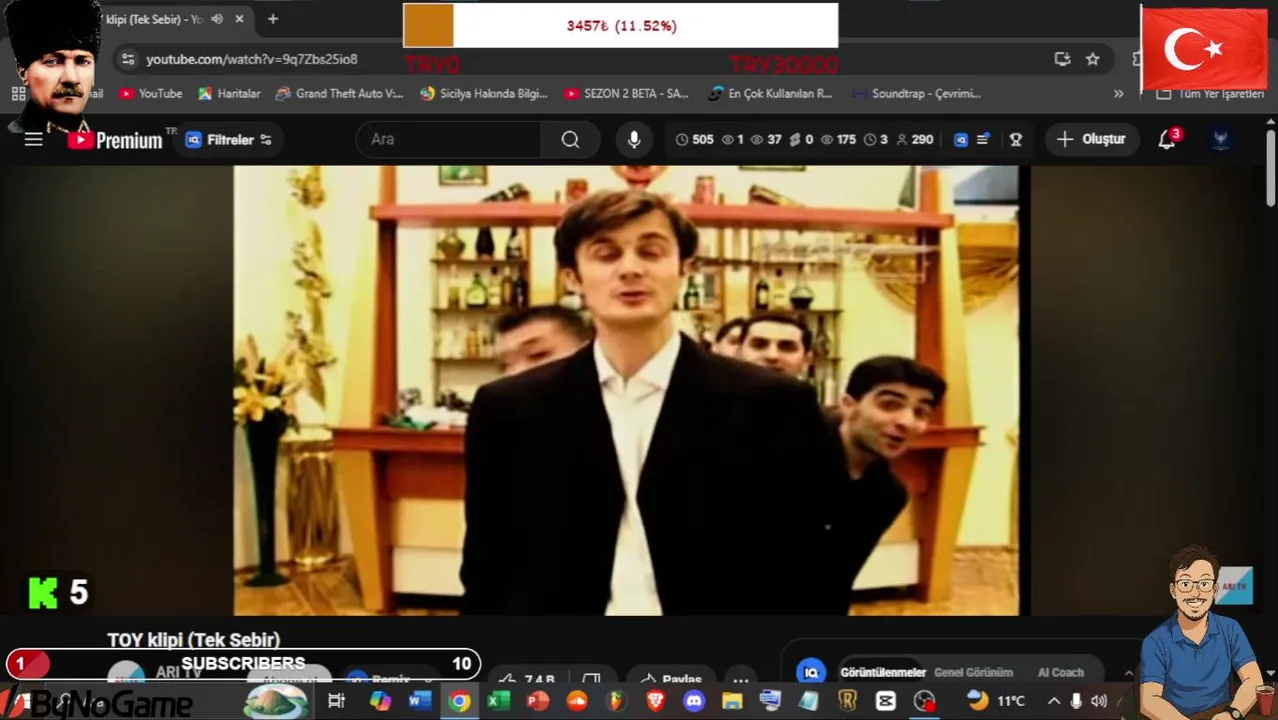1278x720 pixels.
Task: Launch Copilot from the taskbar
Action: (380, 701)
